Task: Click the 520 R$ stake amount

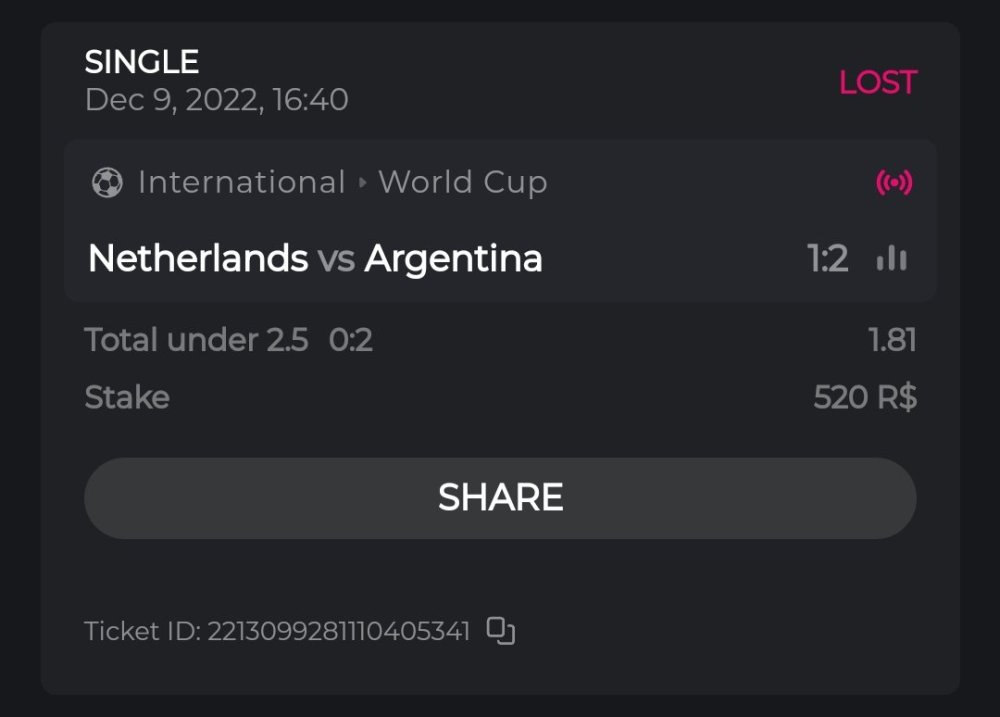Action: coord(865,398)
